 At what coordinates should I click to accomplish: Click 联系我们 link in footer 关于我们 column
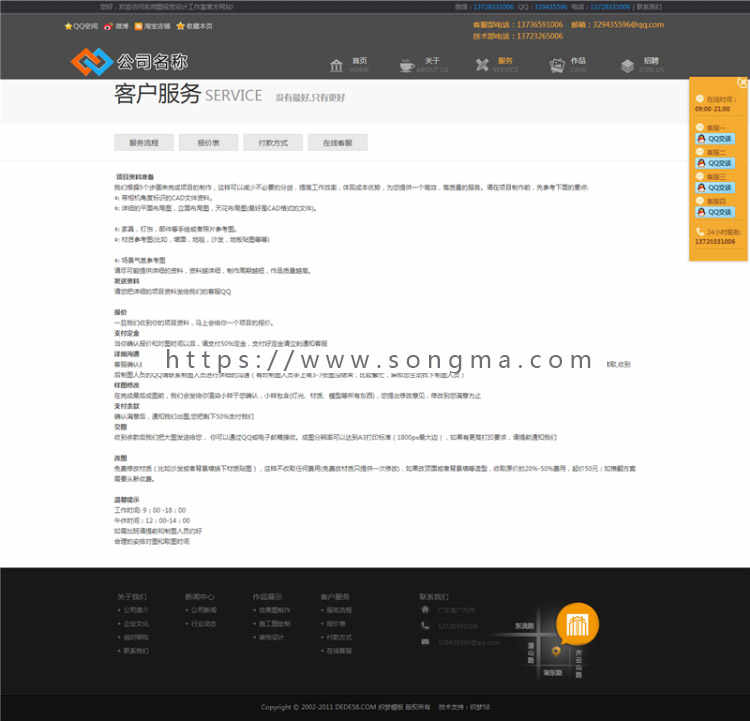point(136,651)
